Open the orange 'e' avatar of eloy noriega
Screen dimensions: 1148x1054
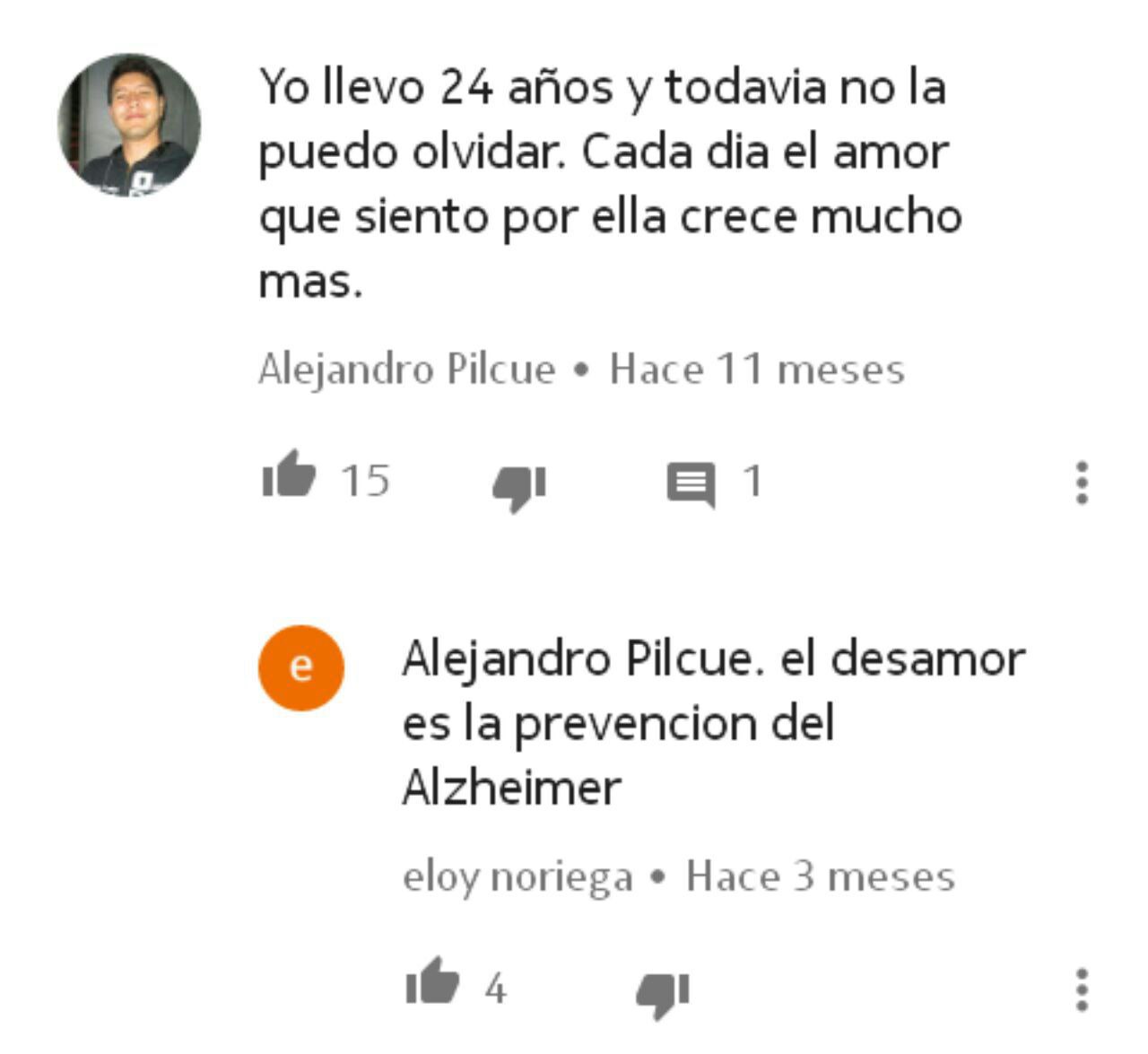(x=301, y=667)
